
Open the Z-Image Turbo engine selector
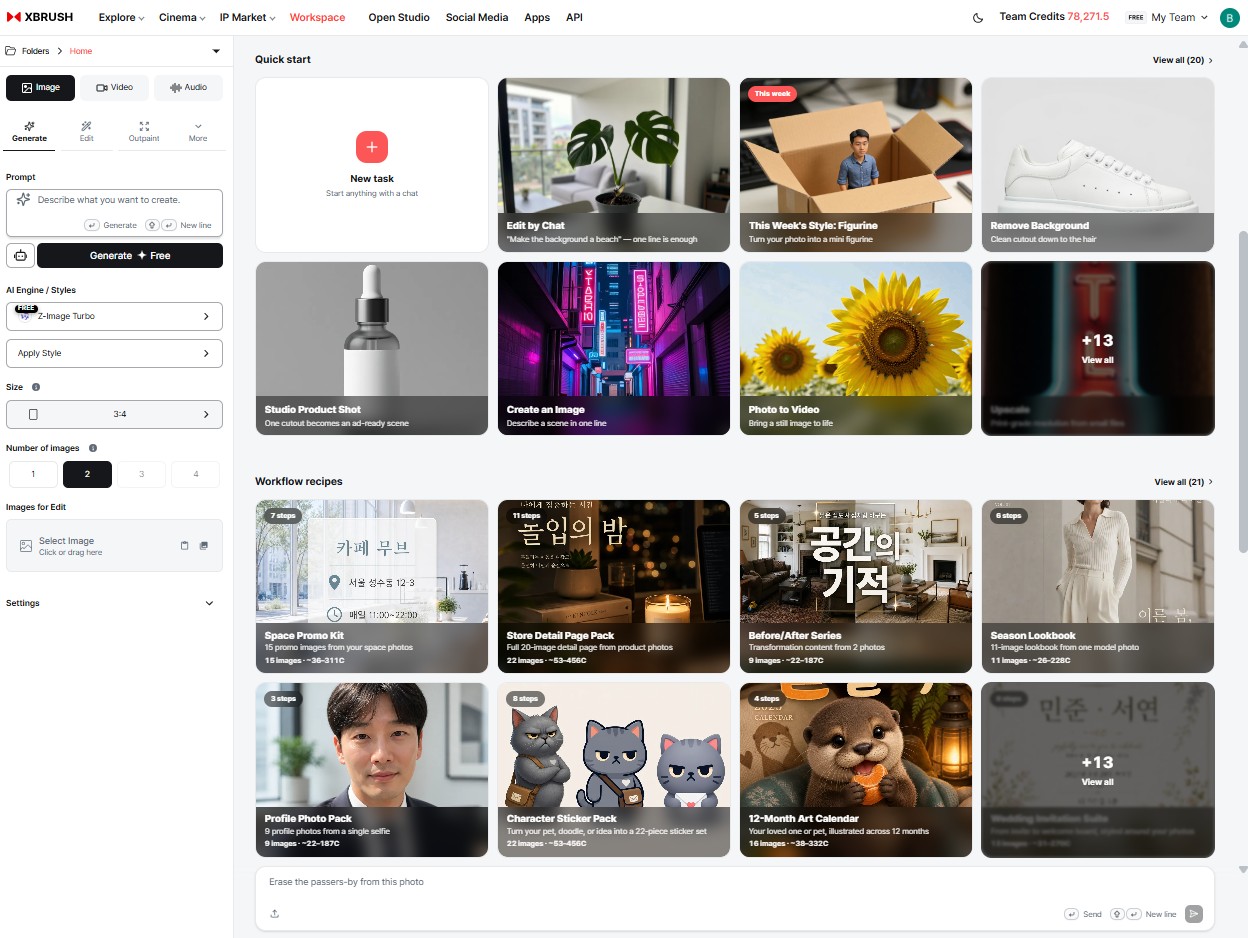[114, 316]
